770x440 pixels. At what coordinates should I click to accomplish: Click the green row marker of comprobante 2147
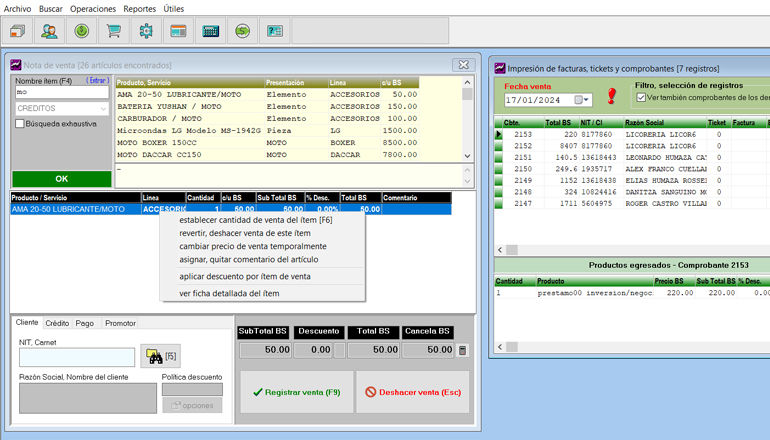(498, 203)
